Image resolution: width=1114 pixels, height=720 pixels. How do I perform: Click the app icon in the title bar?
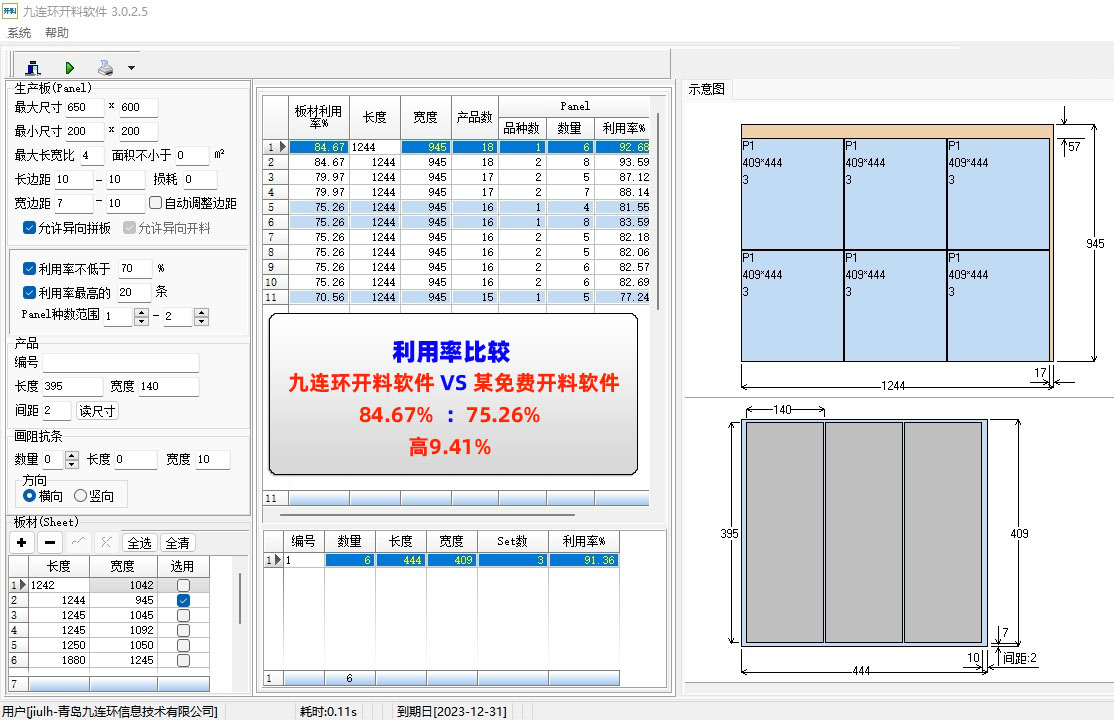tap(10, 11)
